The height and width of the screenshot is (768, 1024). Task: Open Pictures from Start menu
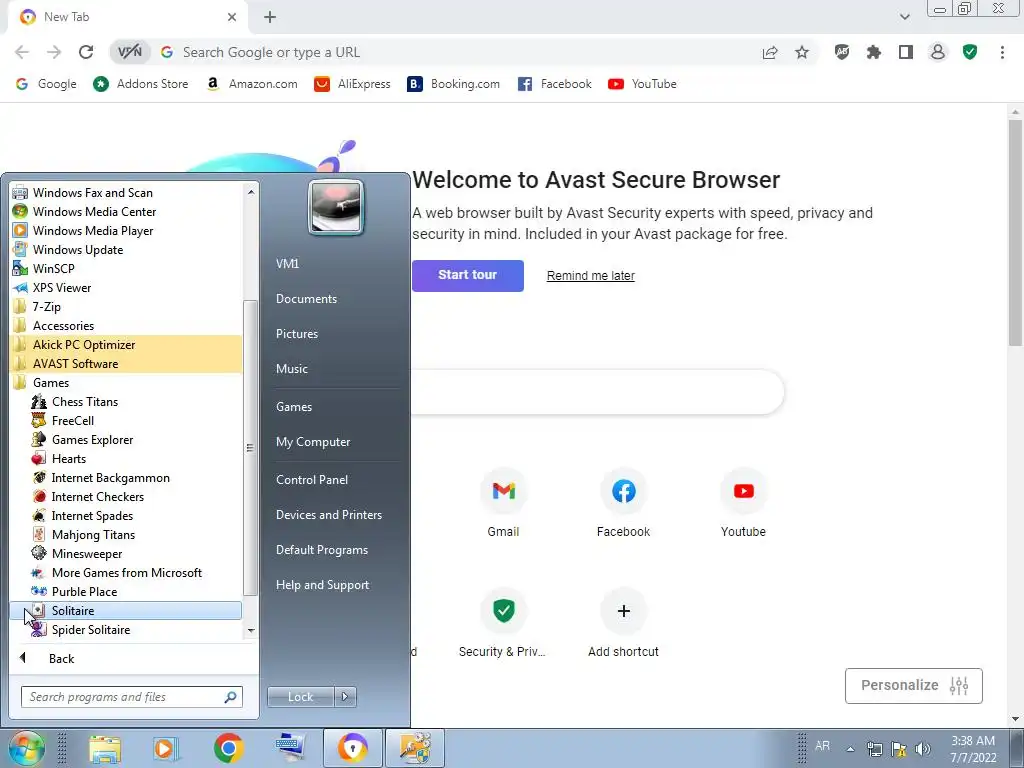(296, 334)
